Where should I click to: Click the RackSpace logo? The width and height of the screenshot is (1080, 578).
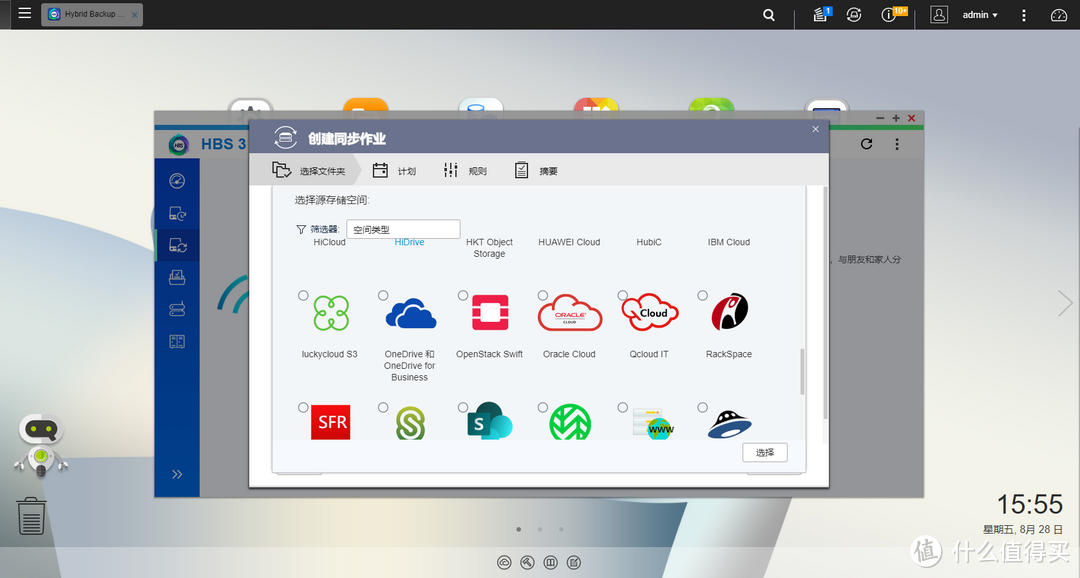[729, 312]
